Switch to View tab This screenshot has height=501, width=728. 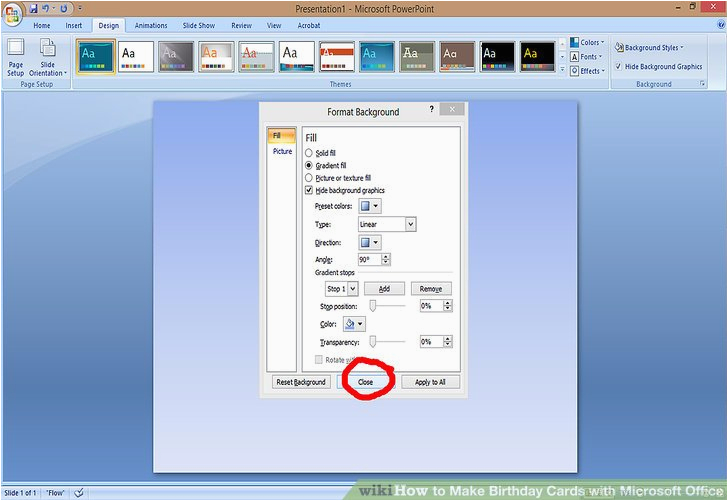[x=274, y=26]
